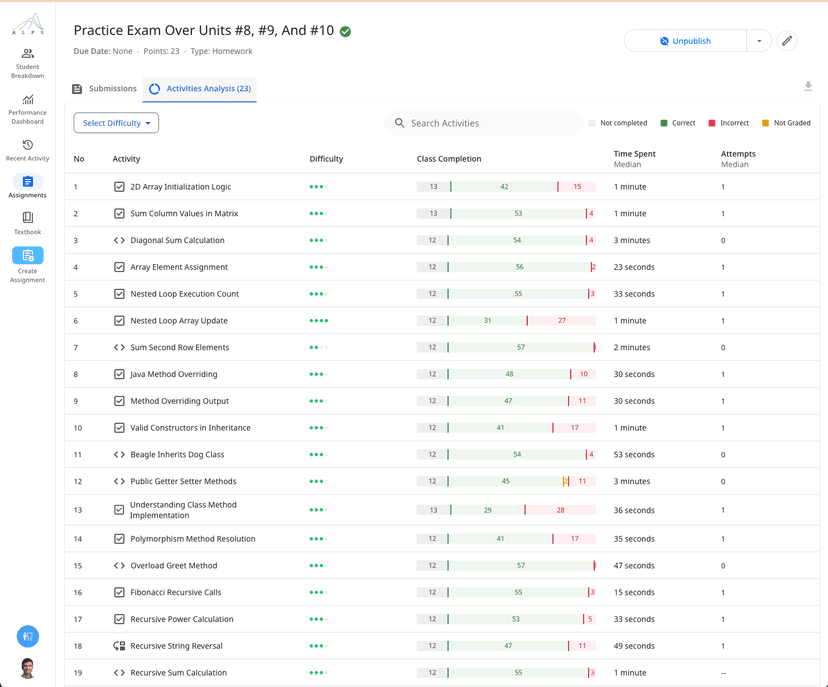Click the red Incorrect legend swatch
Viewport: 828px width, 687px height.
coord(712,123)
